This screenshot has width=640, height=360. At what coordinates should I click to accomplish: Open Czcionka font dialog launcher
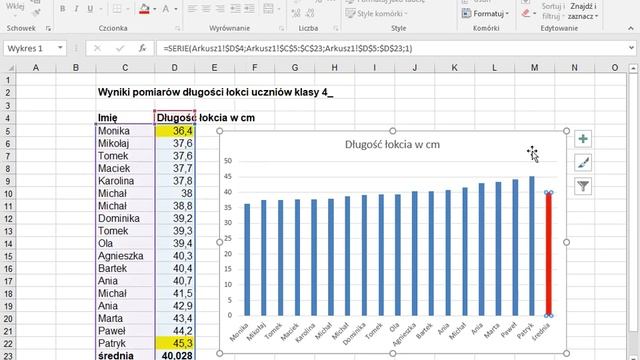click(x=178, y=28)
